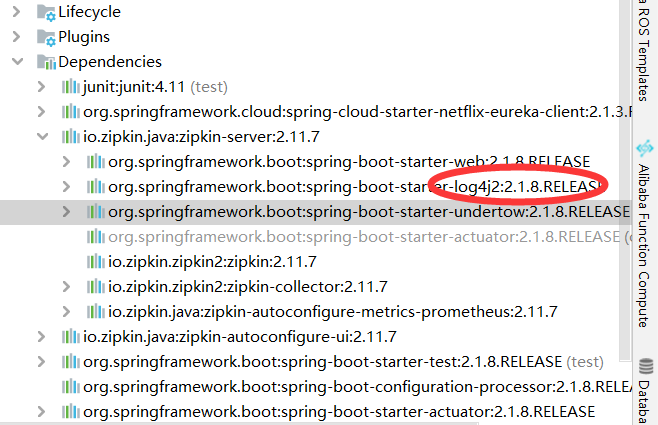658x425 pixels.
Task: Click the configuration-processor library icon
Action: pyautogui.click(x=70, y=386)
